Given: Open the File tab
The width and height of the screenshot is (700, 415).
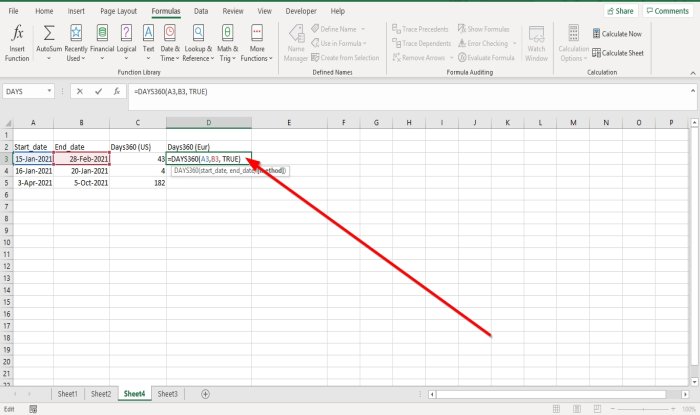Looking at the screenshot, I should pos(13,11).
